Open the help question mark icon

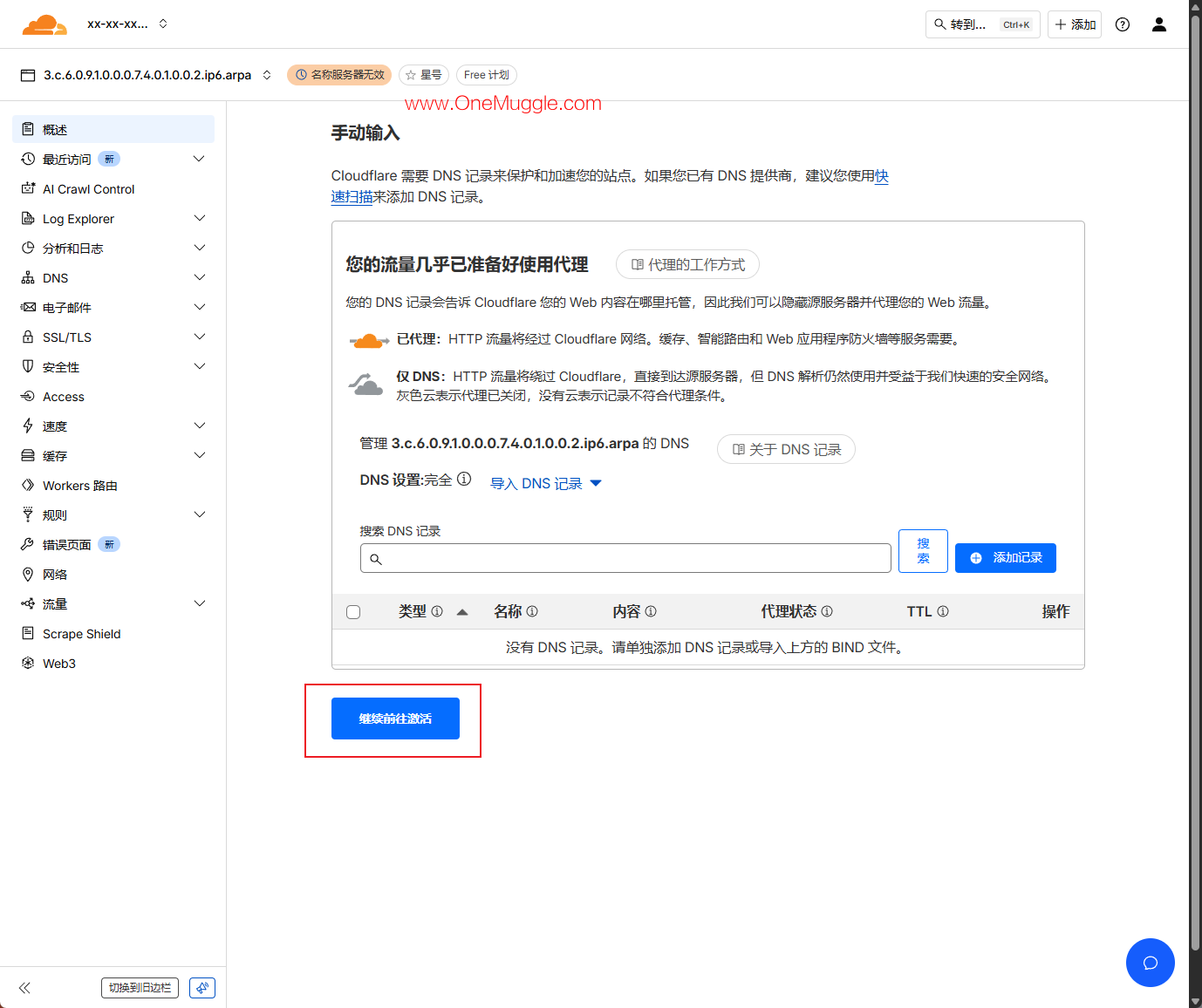click(1123, 24)
